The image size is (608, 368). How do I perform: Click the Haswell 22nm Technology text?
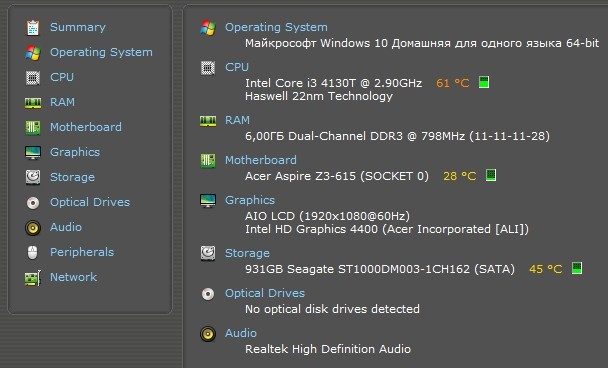coord(319,96)
